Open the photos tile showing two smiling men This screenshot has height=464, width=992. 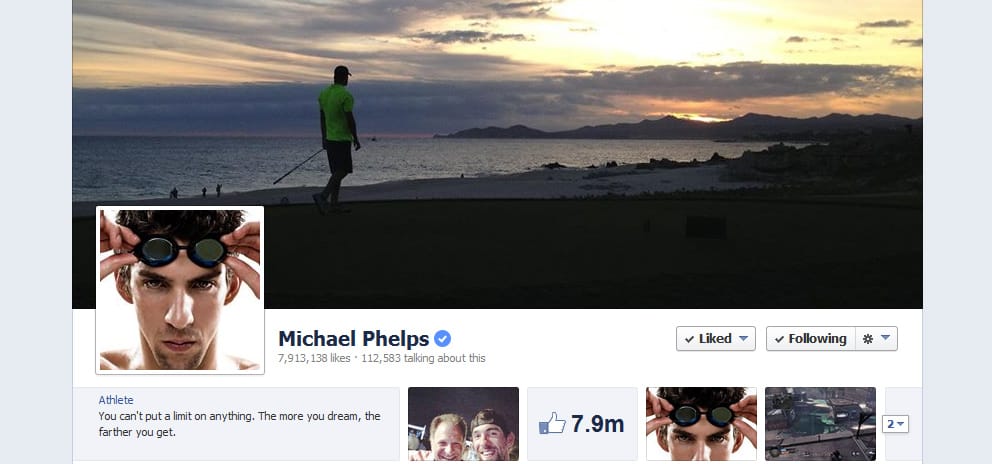(463, 423)
